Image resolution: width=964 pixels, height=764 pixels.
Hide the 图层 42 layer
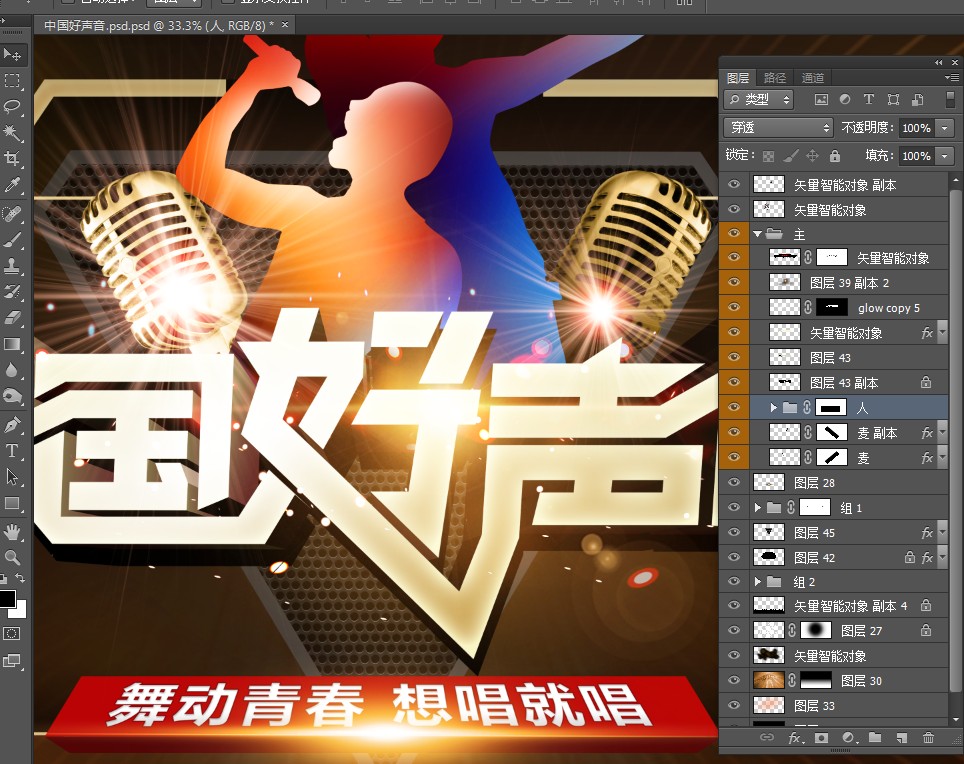[734, 557]
